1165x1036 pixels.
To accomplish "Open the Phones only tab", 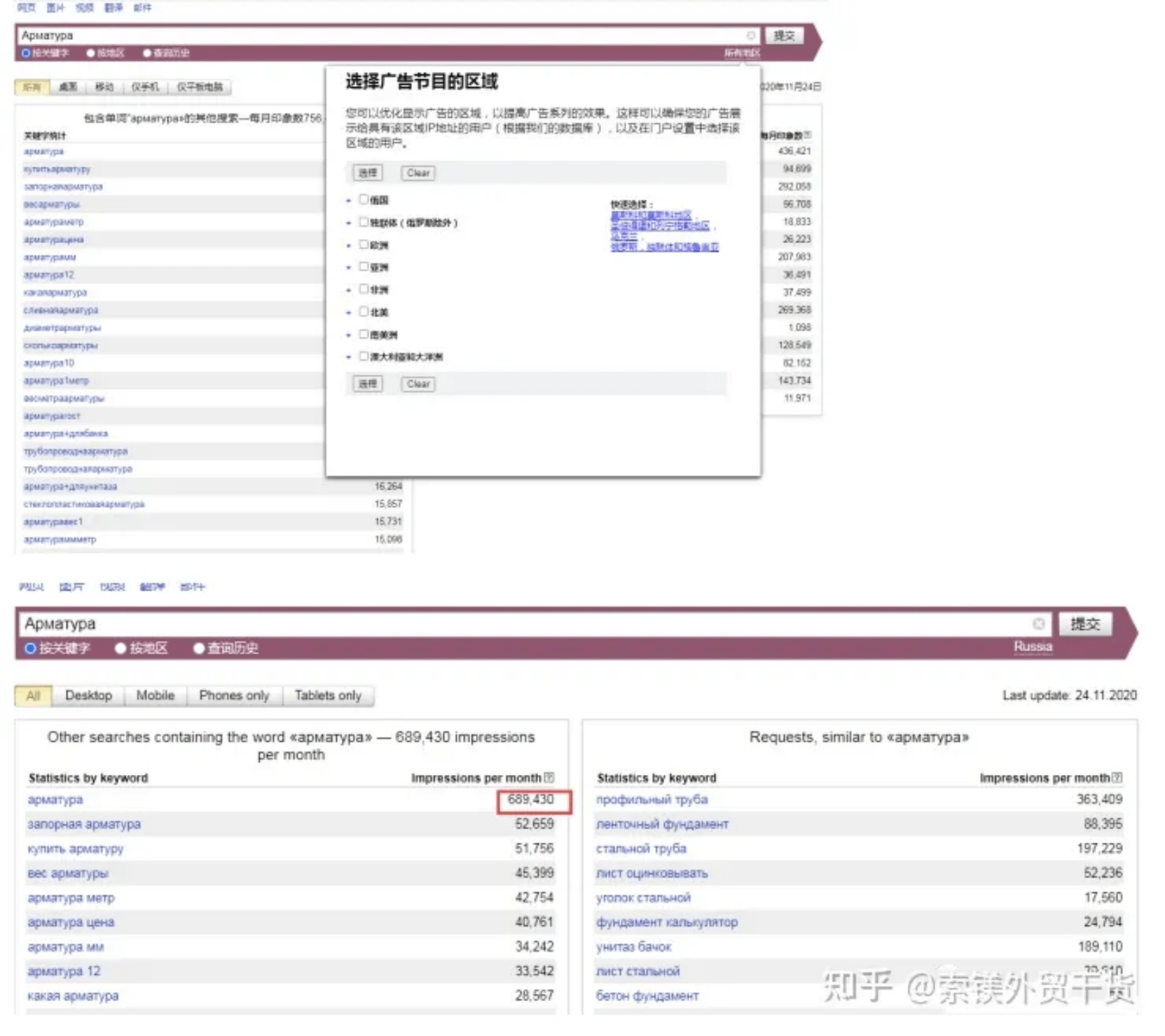I will (234, 696).
